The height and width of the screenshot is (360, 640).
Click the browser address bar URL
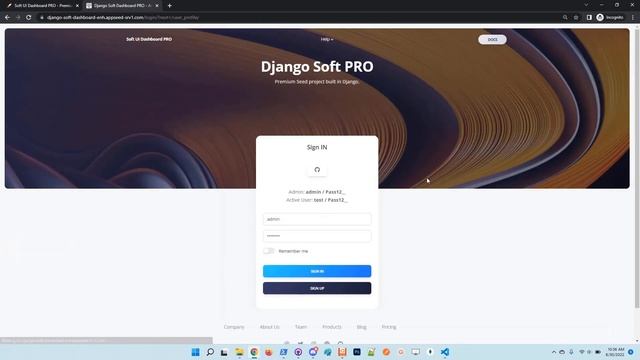(x=122, y=18)
